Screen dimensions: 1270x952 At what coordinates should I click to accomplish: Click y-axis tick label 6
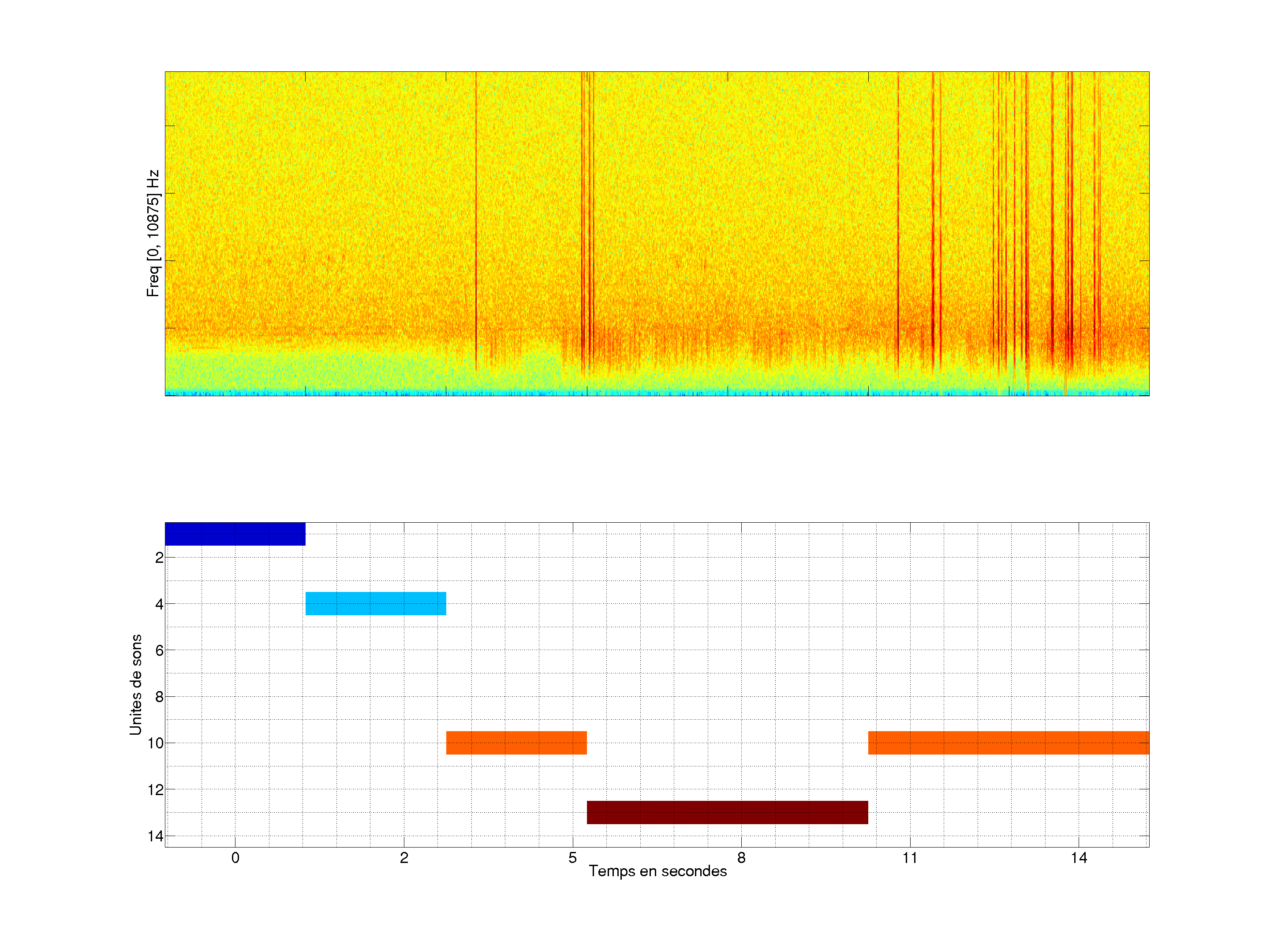tap(159, 650)
